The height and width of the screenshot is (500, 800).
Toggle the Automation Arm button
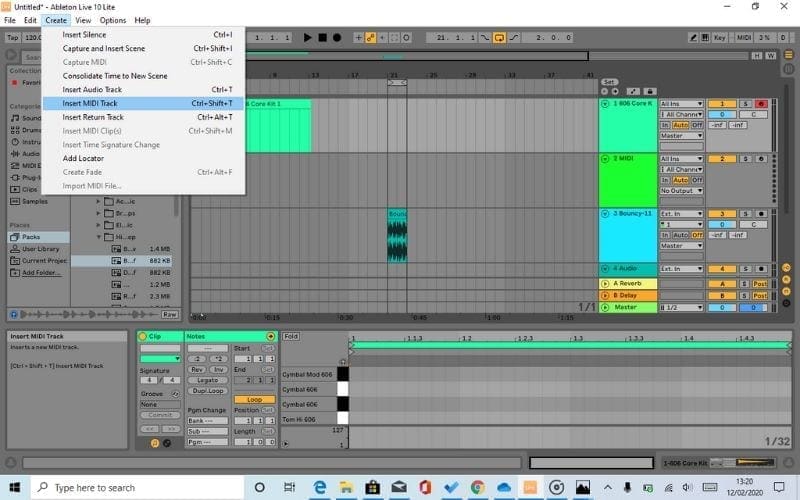[370, 37]
